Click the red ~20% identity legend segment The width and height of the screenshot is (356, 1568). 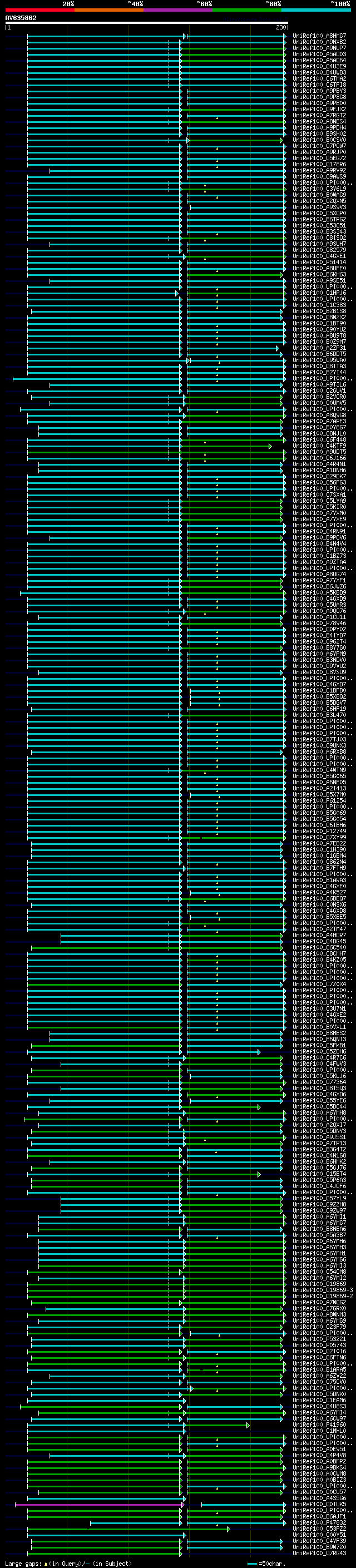click(39, 10)
